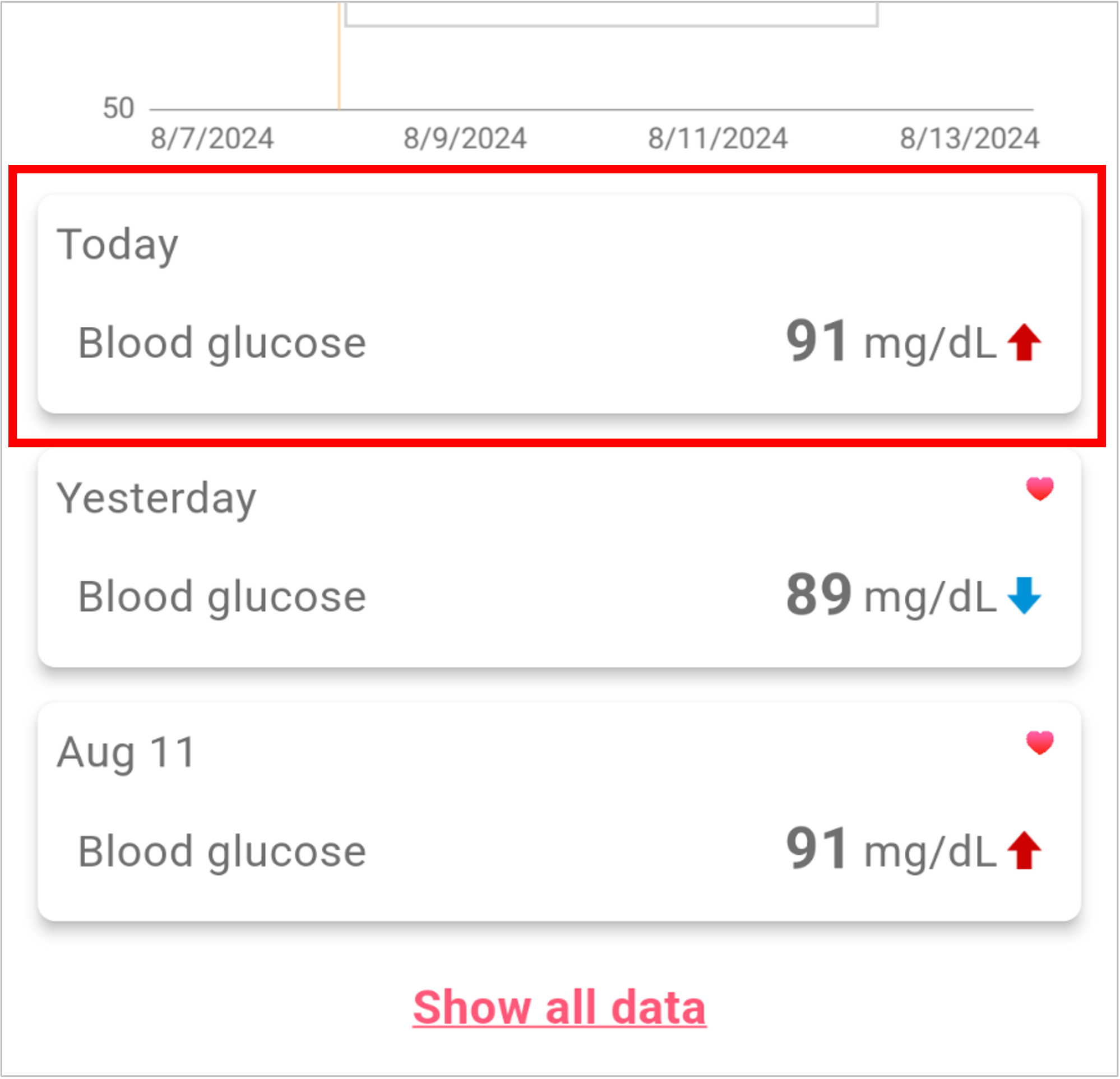The width and height of the screenshot is (1120, 1079).
Task: Open the Today blood glucose card
Action: point(559,304)
